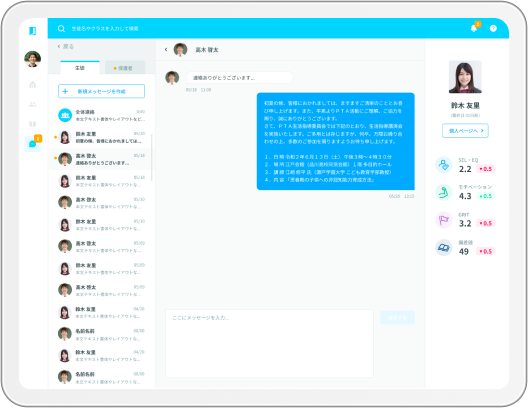Click the 全体連絡 group icon
This screenshot has width=528, height=408.
65,115
